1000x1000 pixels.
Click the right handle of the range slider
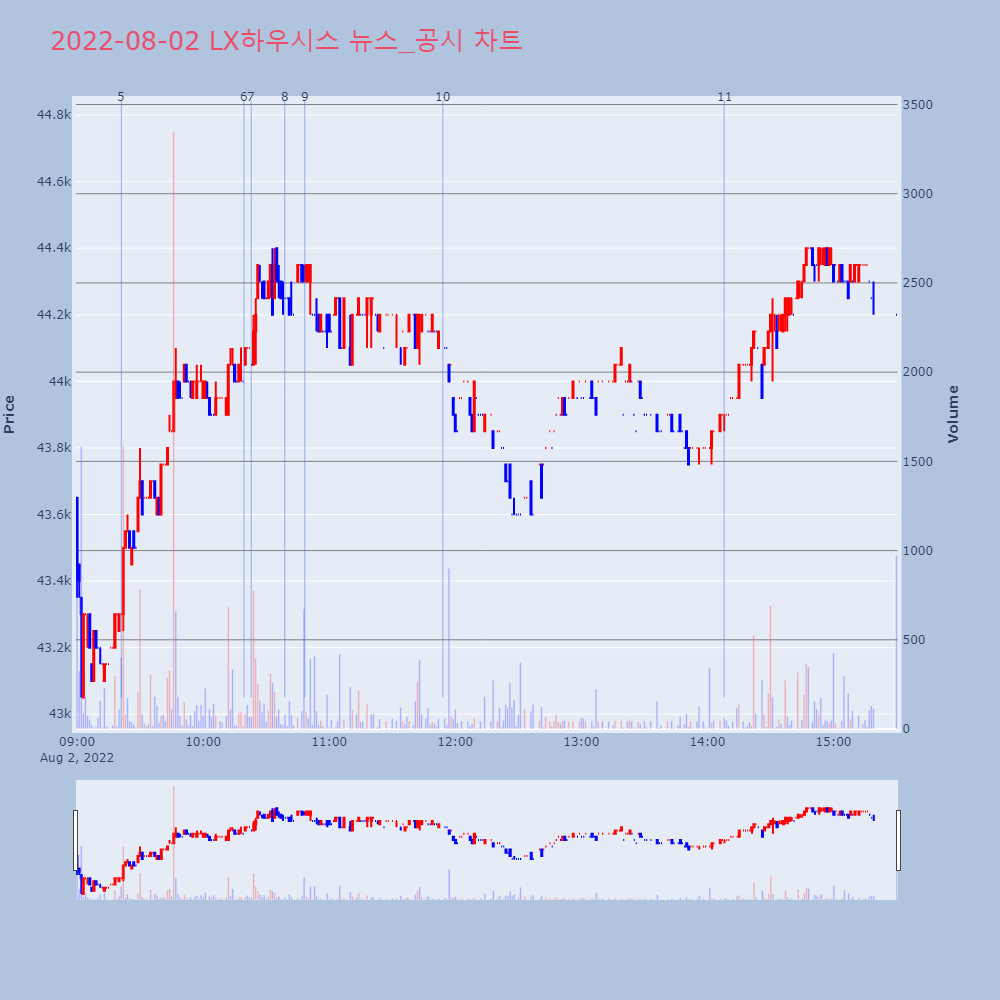click(x=898, y=840)
